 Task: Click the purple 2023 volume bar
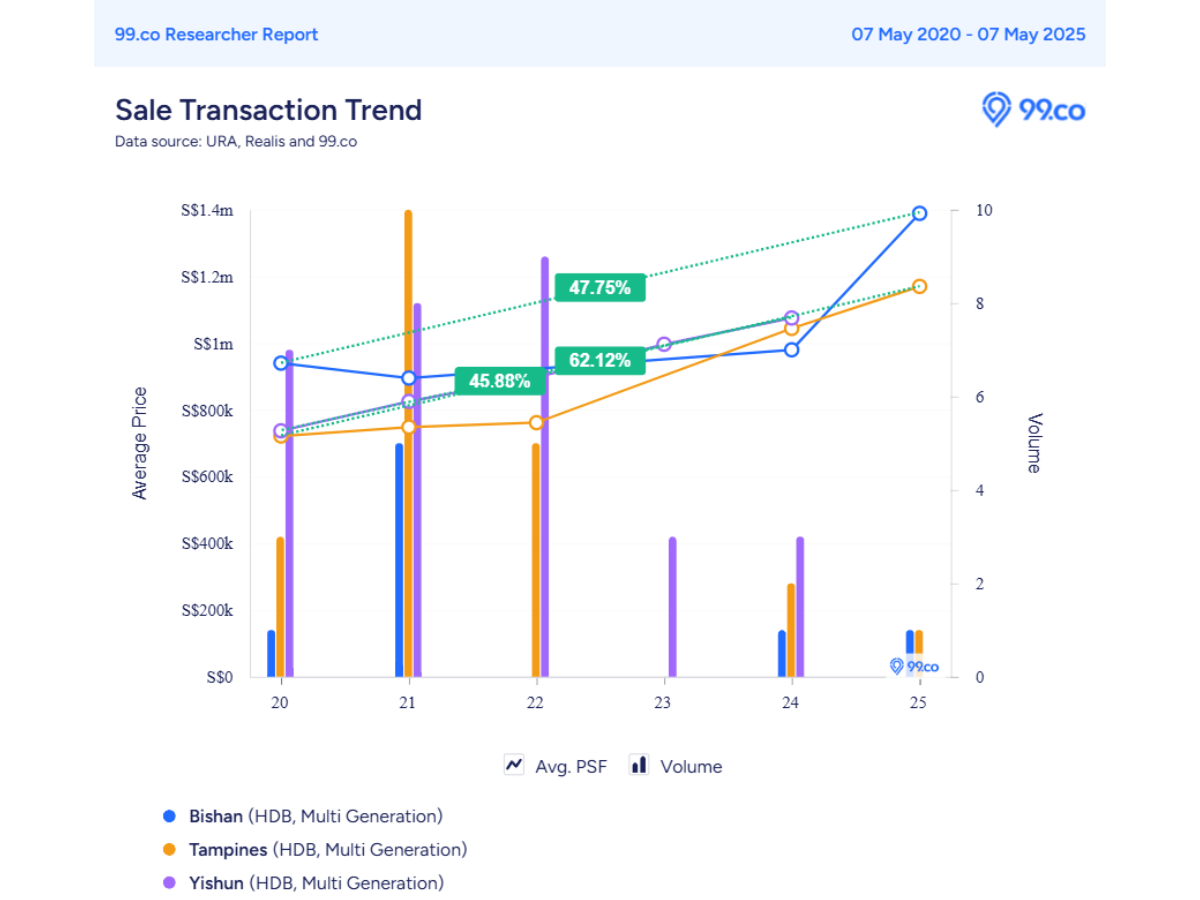click(672, 606)
